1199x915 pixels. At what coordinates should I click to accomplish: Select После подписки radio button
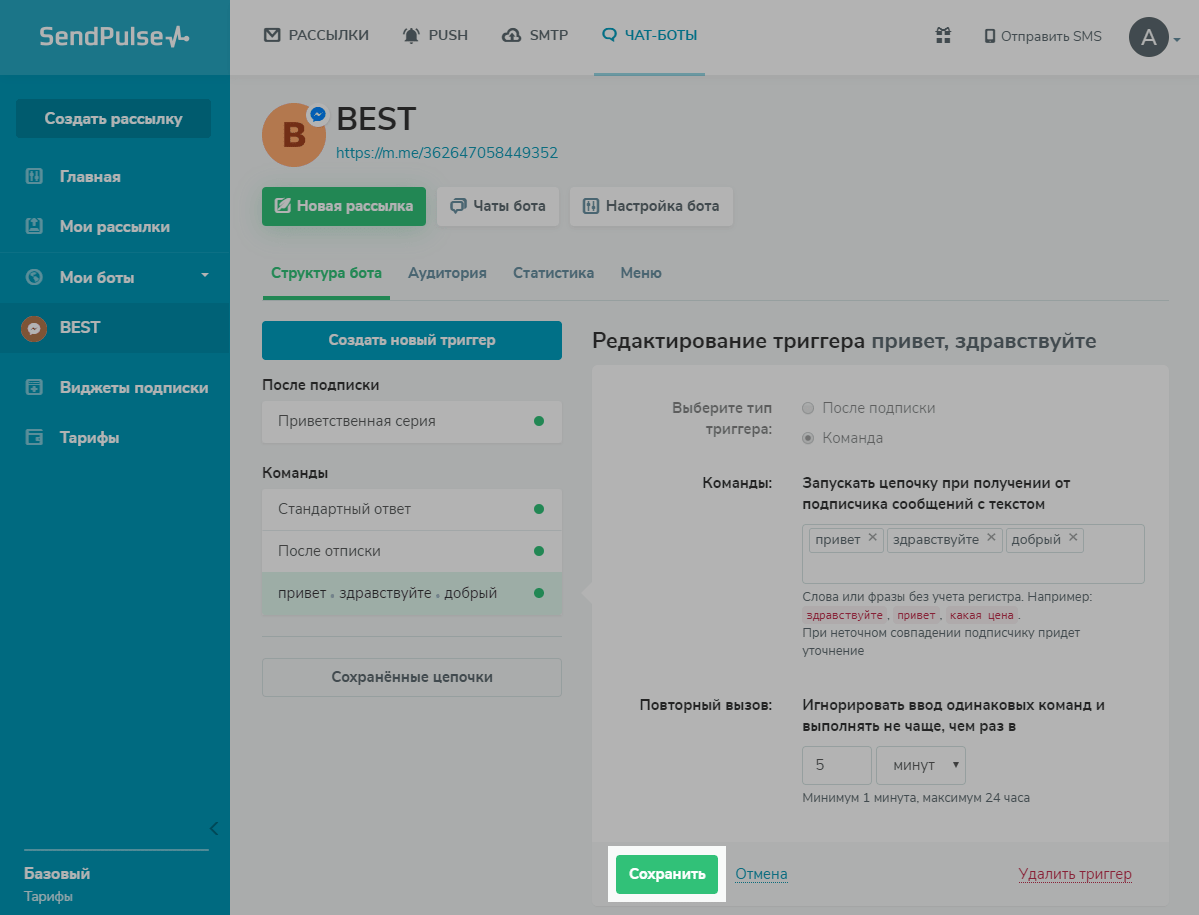tap(807, 408)
